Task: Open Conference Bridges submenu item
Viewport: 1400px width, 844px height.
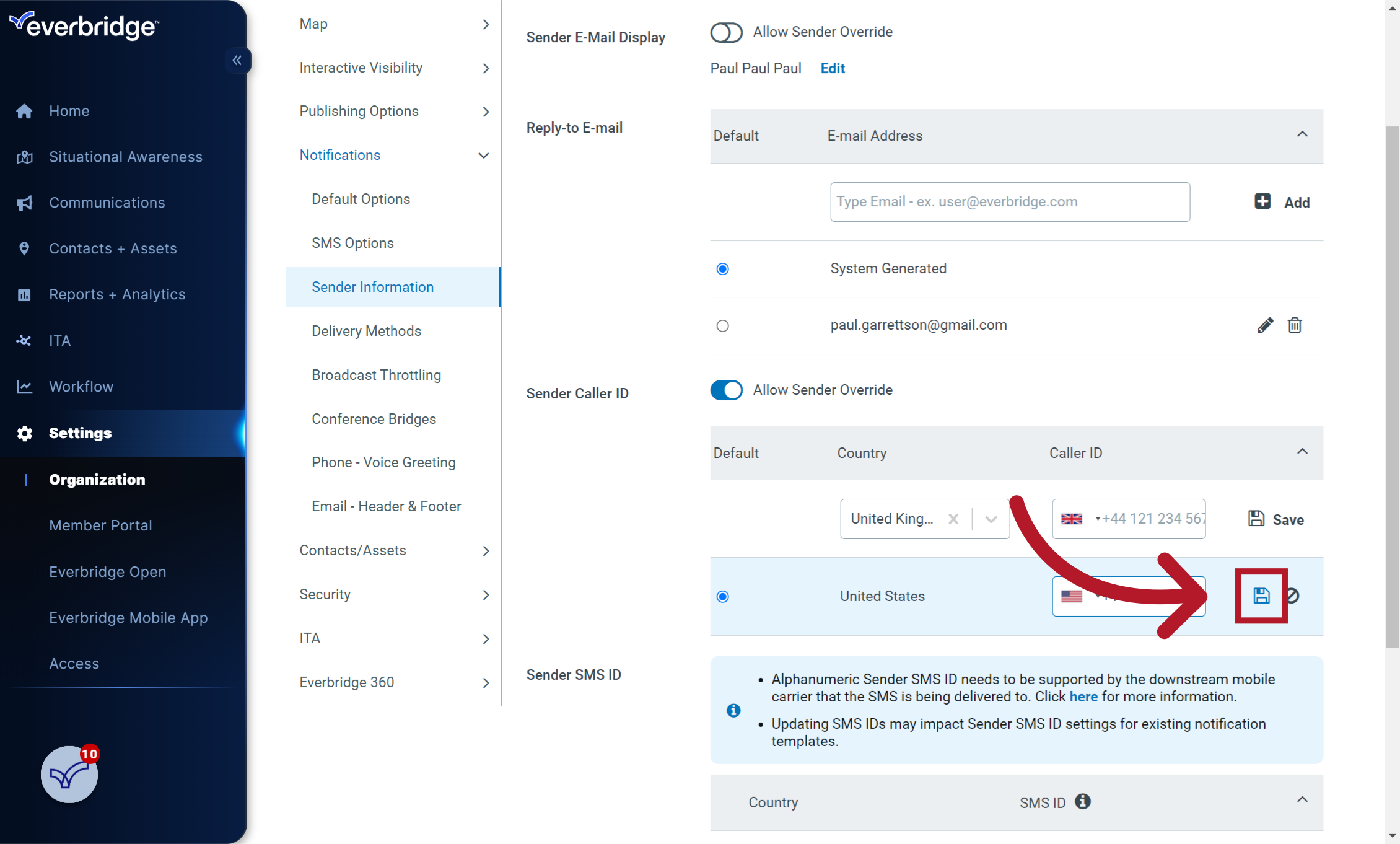Action: [x=374, y=420]
